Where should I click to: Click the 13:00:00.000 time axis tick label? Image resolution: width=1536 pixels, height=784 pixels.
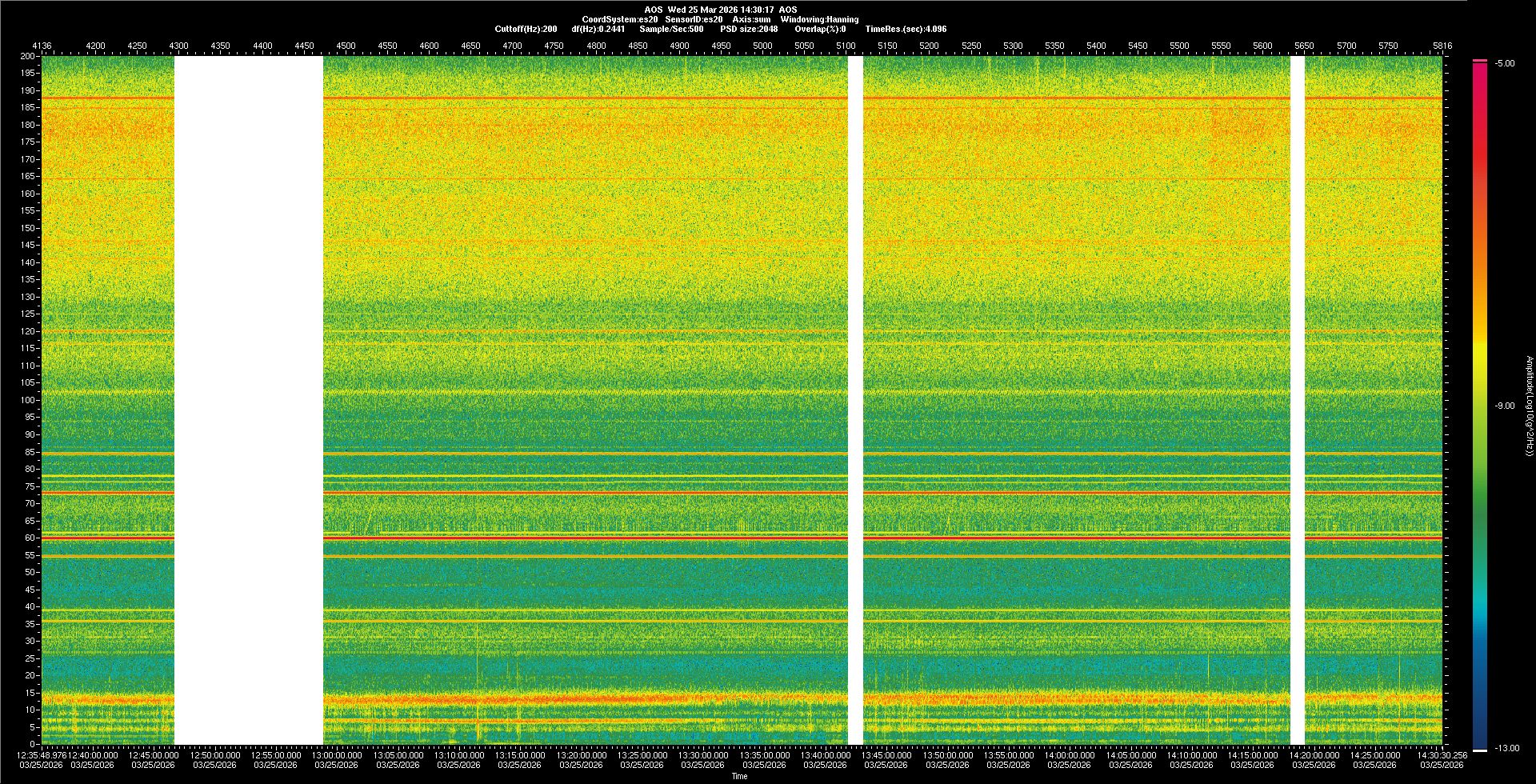coord(336,754)
